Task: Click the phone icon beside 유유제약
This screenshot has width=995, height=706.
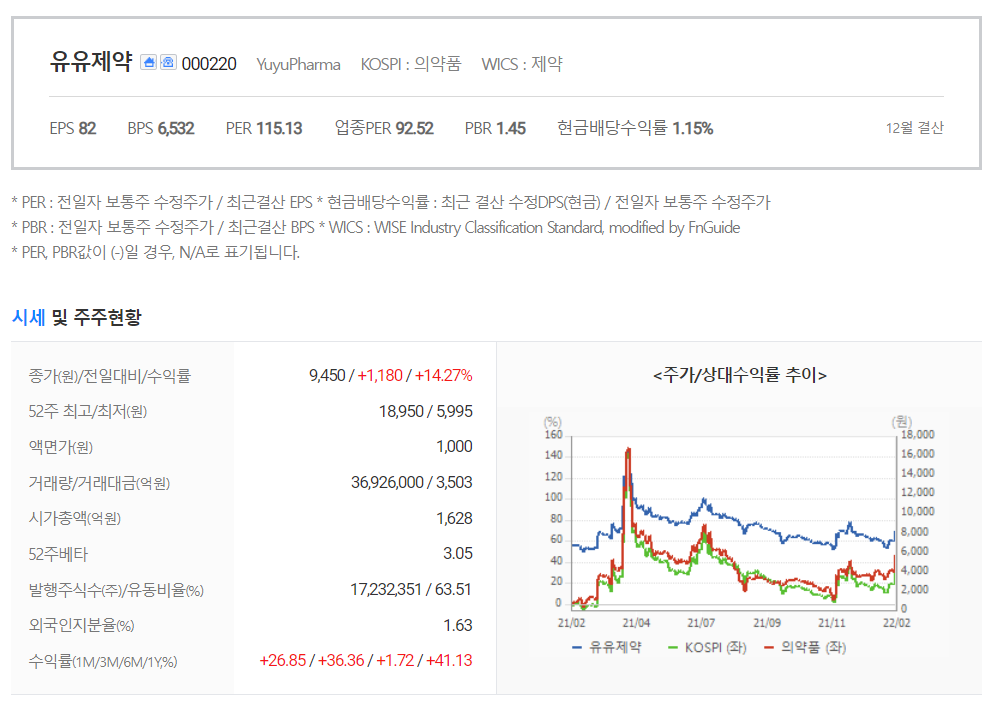Action: point(168,62)
